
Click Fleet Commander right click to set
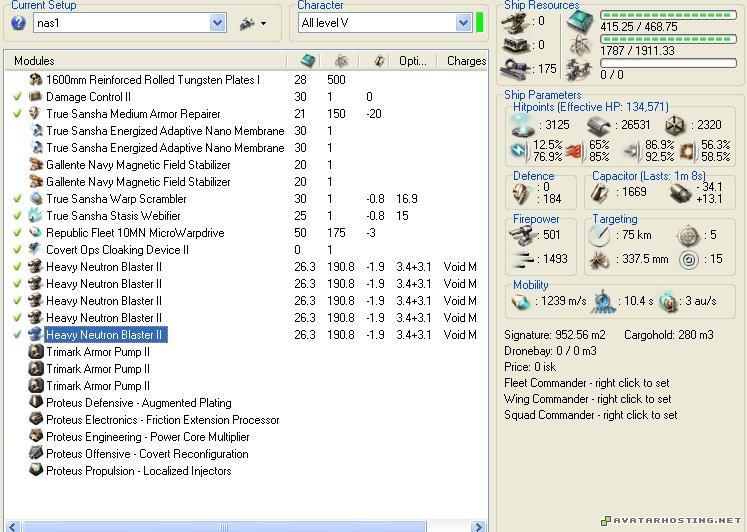tap(587, 383)
